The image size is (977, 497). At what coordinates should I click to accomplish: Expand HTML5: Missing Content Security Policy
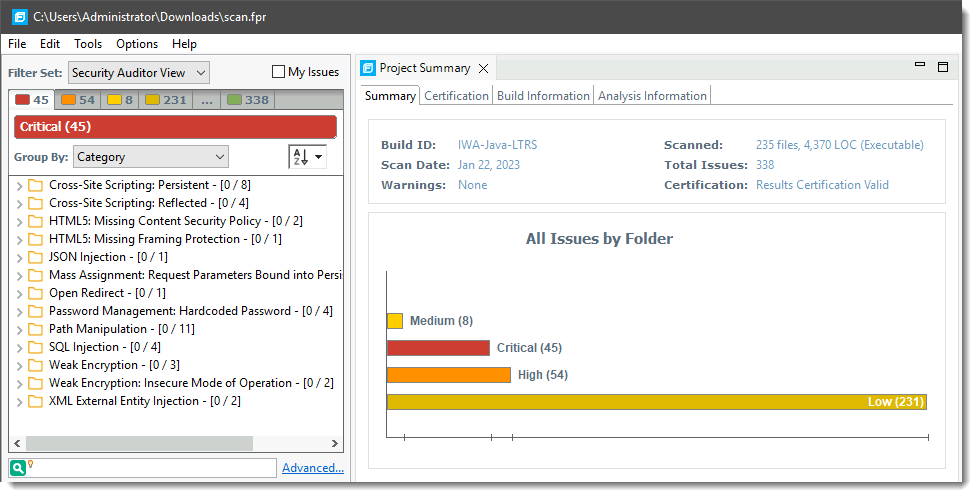coord(19,222)
